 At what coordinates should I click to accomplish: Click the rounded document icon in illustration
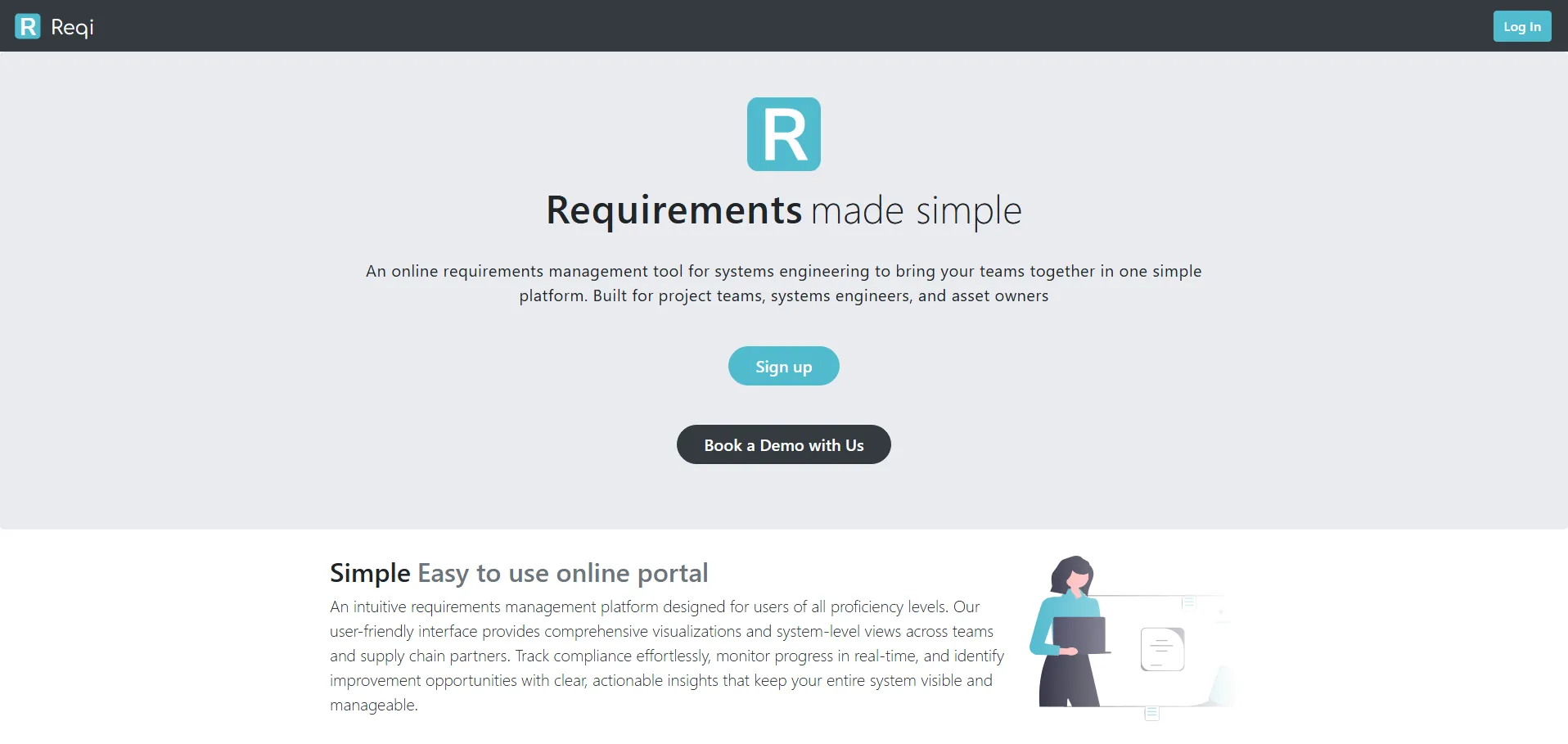[1162, 649]
